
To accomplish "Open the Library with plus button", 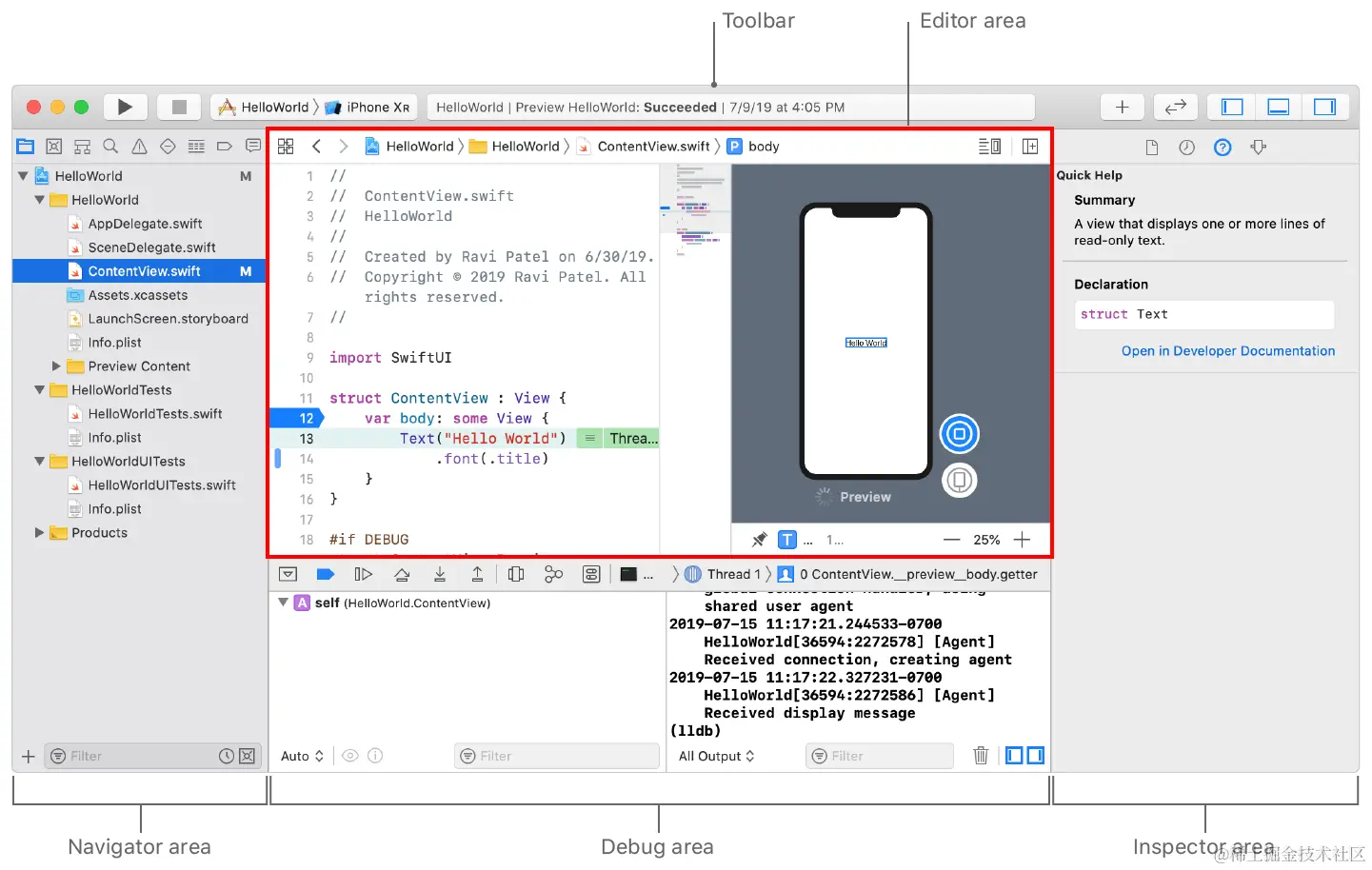I will pos(1122,107).
